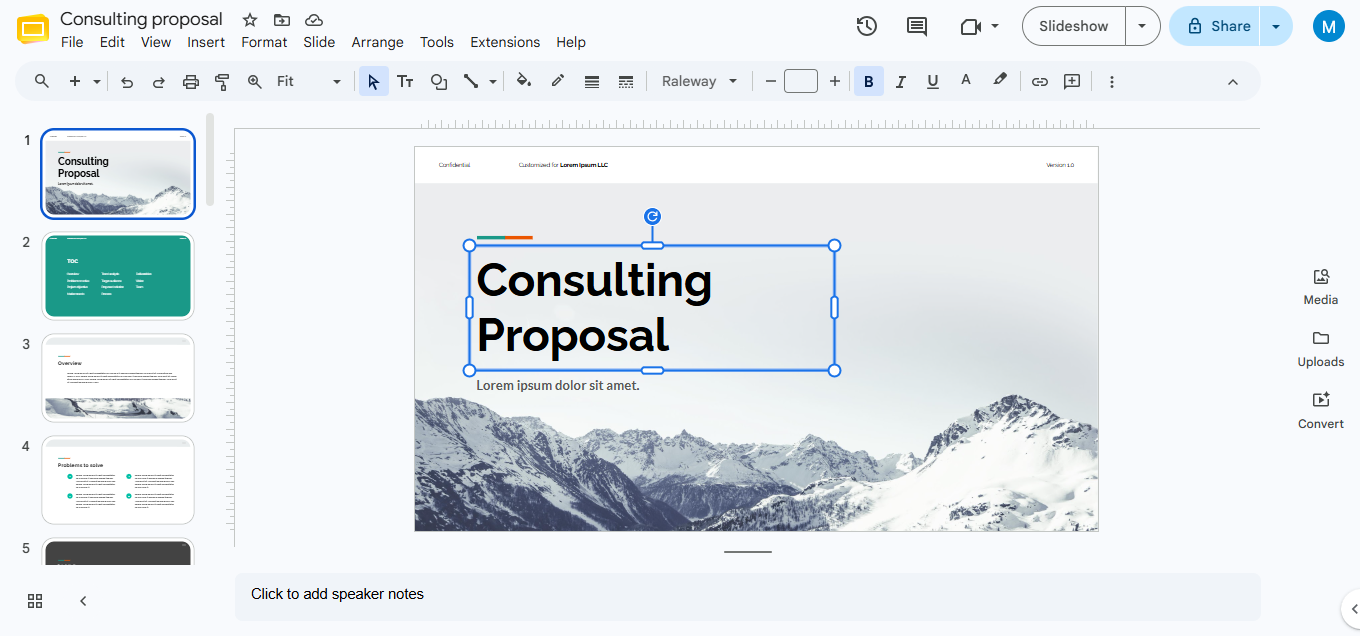Open the Raleway font dropdown

coord(699,82)
